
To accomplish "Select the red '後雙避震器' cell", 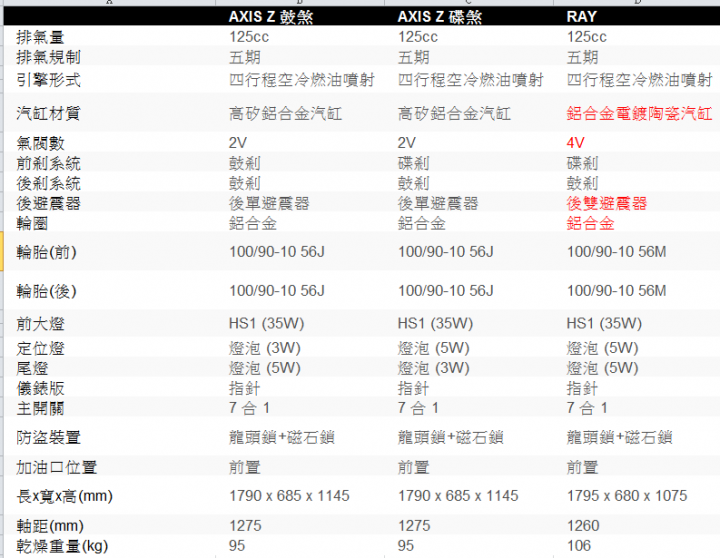I will point(607,203).
